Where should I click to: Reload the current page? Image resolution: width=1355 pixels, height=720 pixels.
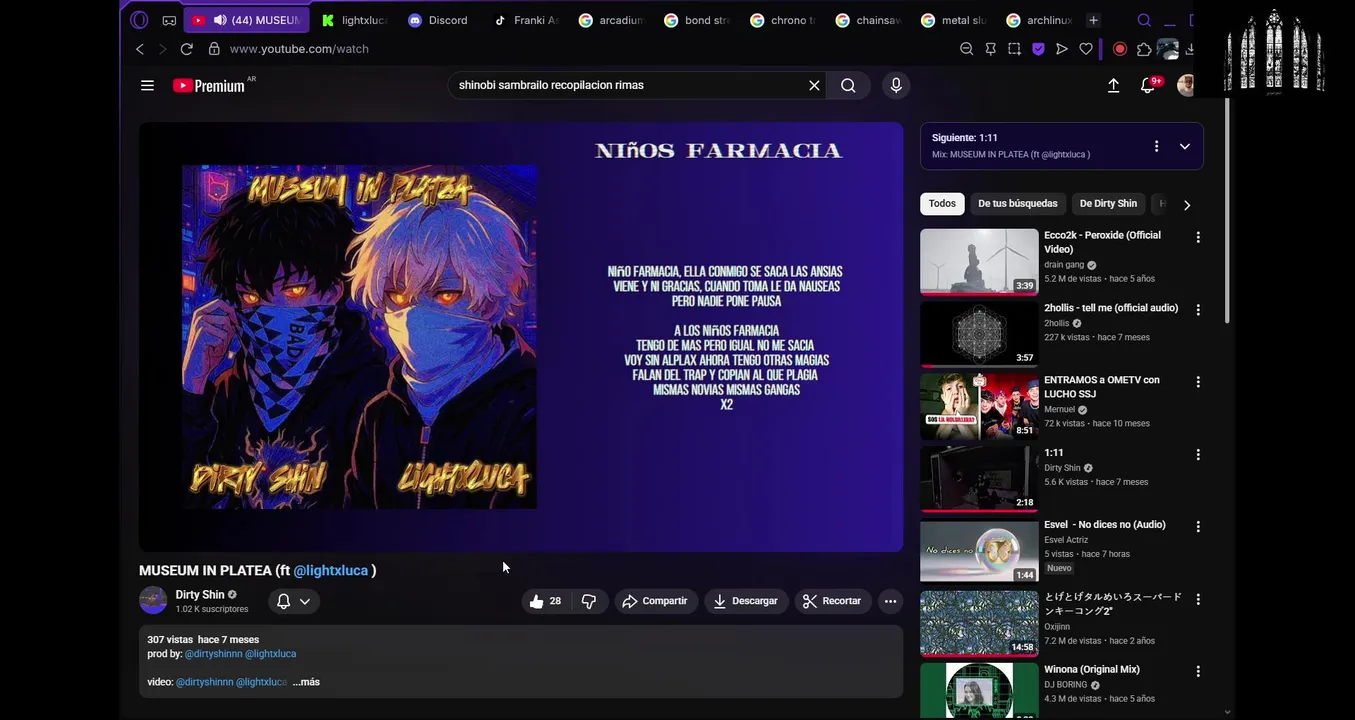coord(186,49)
